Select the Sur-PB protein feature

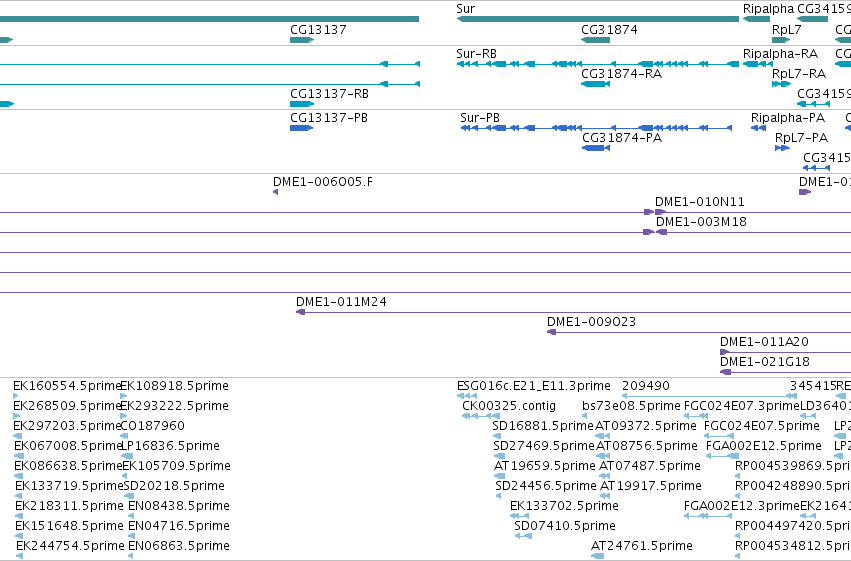point(596,128)
